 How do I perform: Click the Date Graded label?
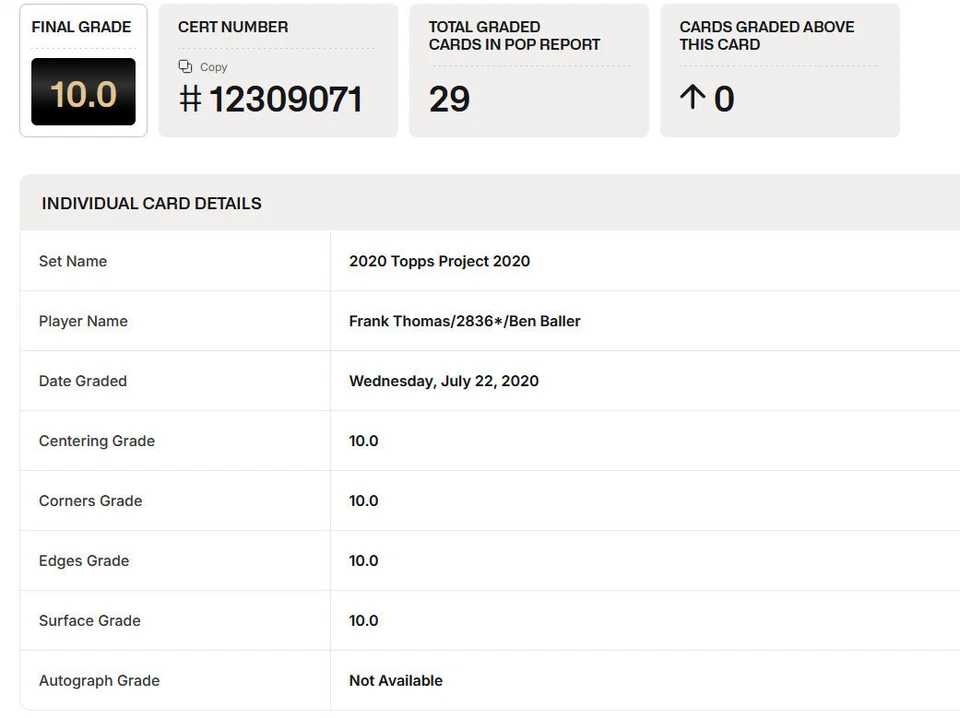83,381
